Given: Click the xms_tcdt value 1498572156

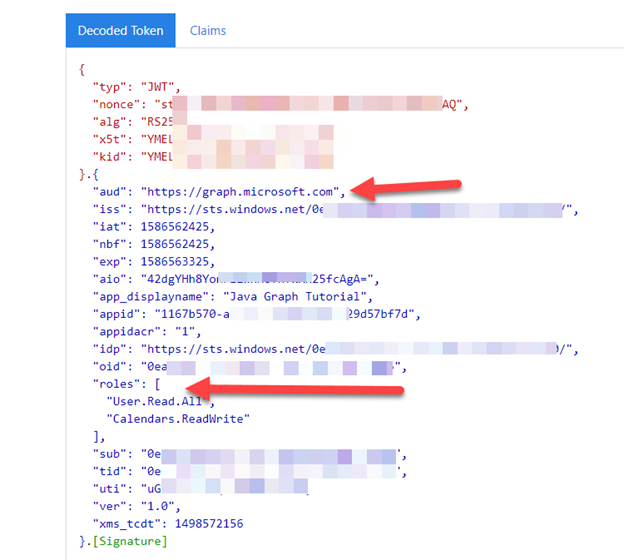Looking at the screenshot, I should [x=209, y=524].
